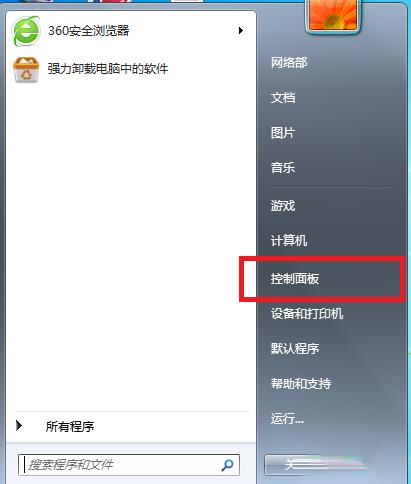Click inside 搜索程序和文件 search box
The image size is (411, 484).
pyautogui.click(x=129, y=465)
